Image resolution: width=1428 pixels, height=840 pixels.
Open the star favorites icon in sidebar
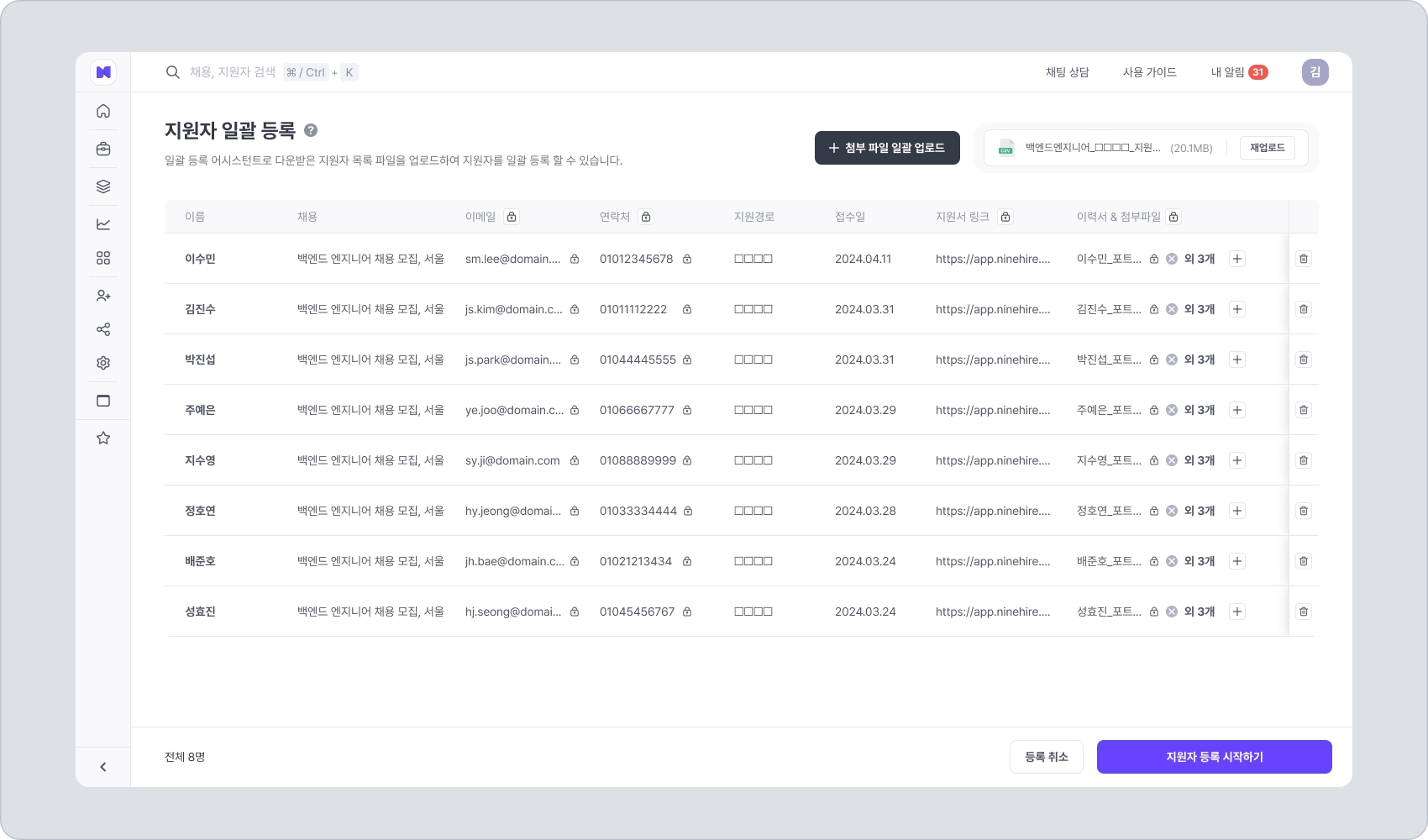(103, 438)
